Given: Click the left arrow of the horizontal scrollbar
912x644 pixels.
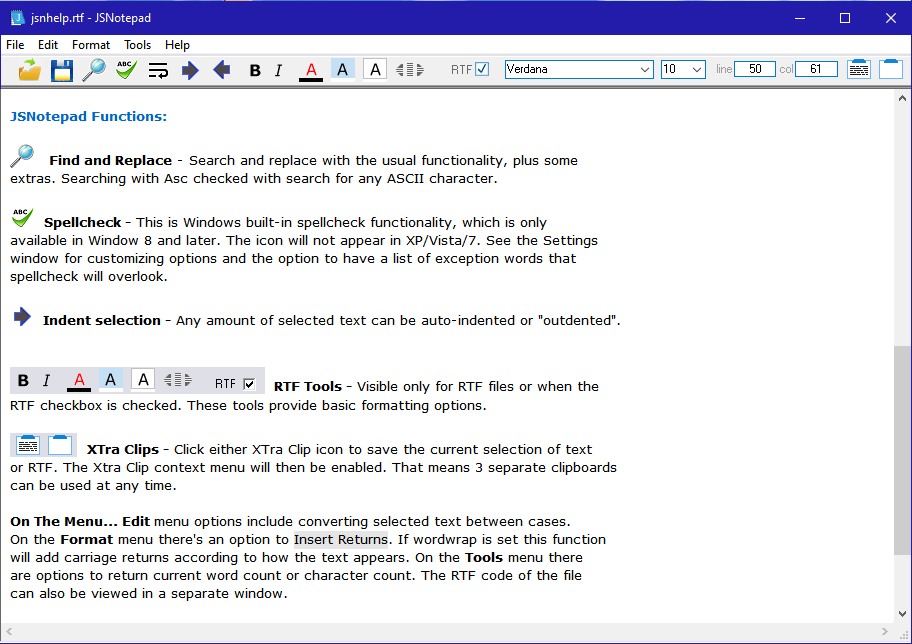Looking at the screenshot, I should click(x=9, y=631).
